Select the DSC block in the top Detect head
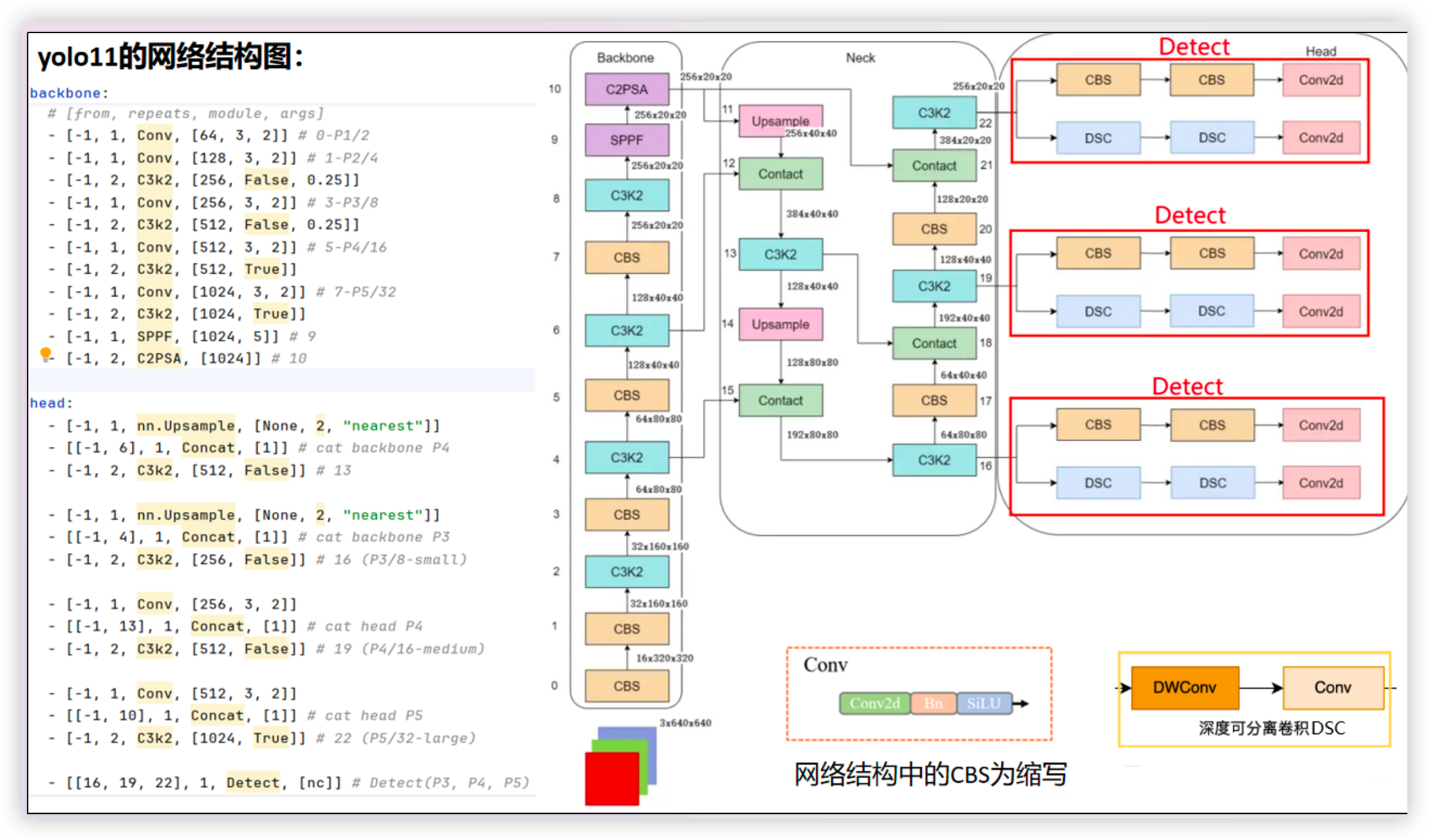The height and width of the screenshot is (840, 1429). click(1098, 137)
